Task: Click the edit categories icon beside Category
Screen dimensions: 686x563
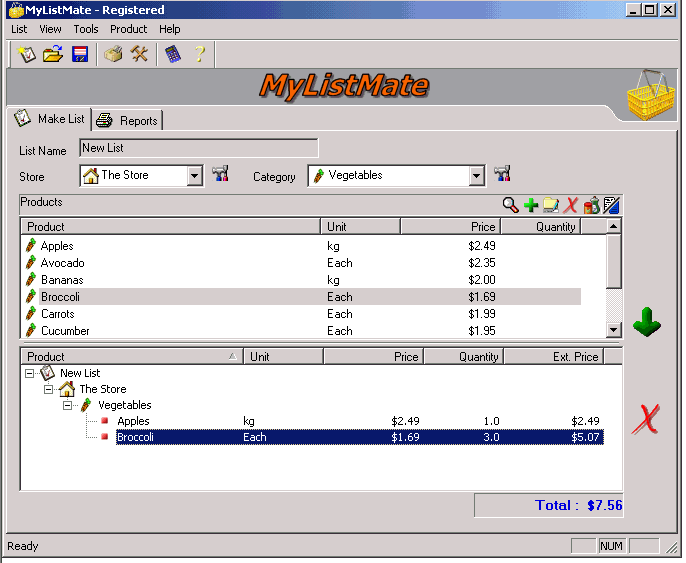Action: click(502, 174)
